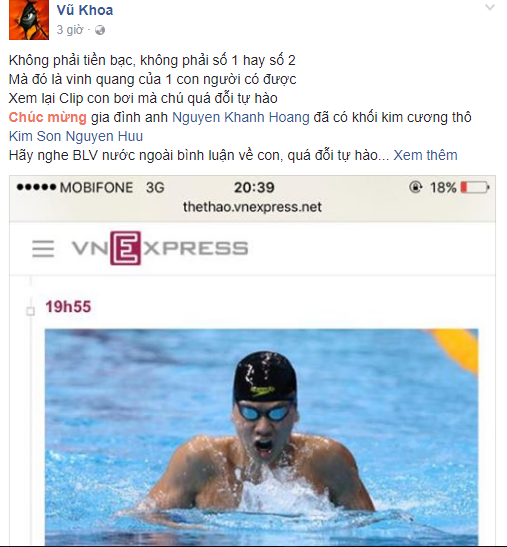Click the VnExpress logo
Screen dimensions: 507x547
[x=160, y=248]
